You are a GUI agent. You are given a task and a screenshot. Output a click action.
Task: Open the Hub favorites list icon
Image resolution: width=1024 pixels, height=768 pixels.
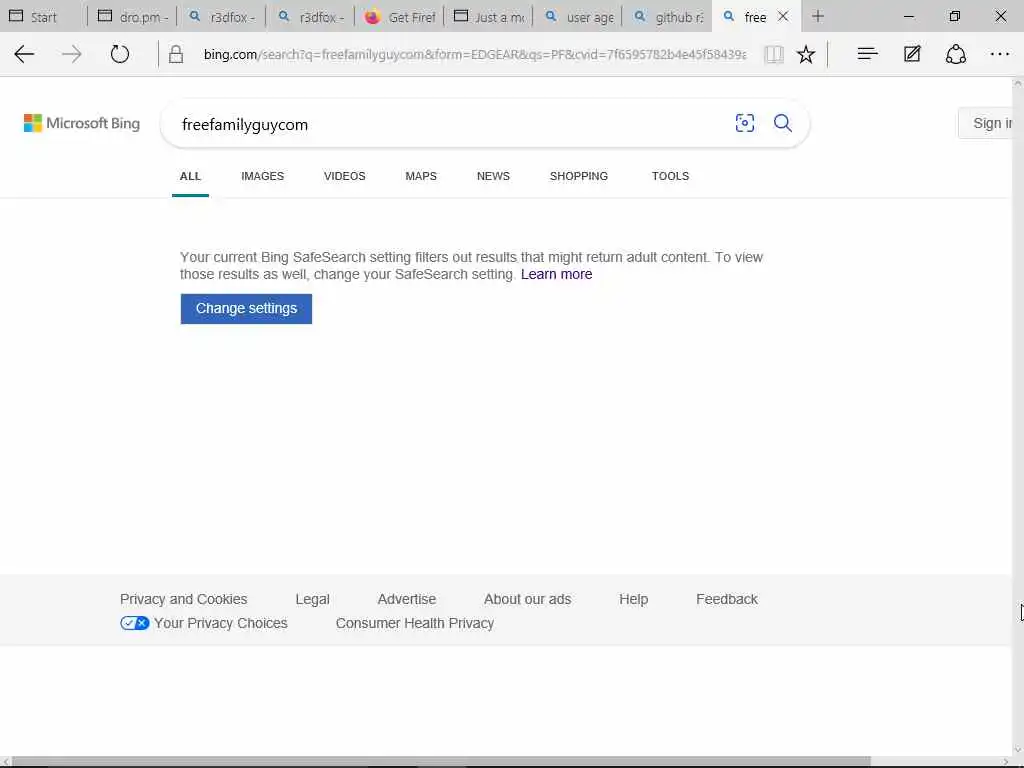click(867, 54)
